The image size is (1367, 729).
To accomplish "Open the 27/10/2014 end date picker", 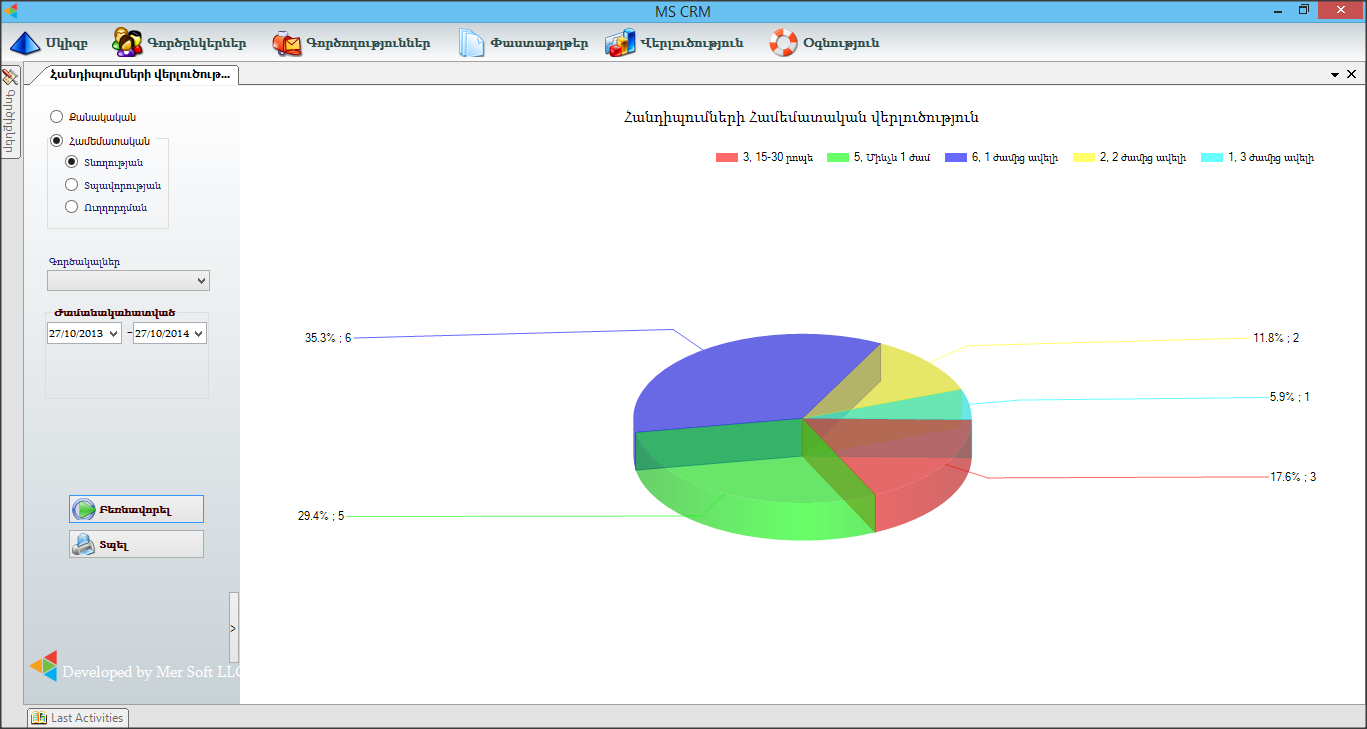I will [199, 334].
